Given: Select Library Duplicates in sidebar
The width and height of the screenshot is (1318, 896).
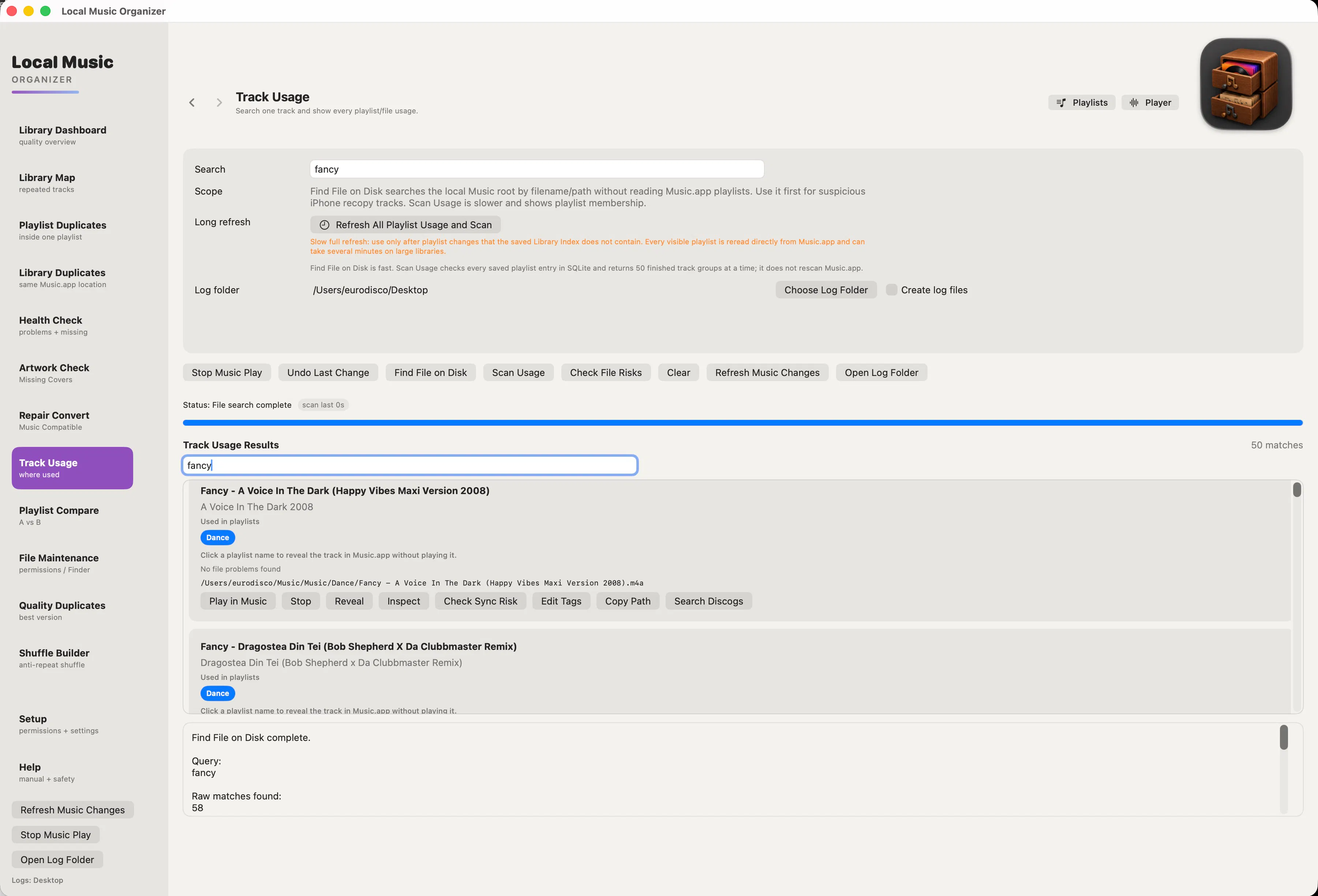Looking at the screenshot, I should click(x=72, y=278).
